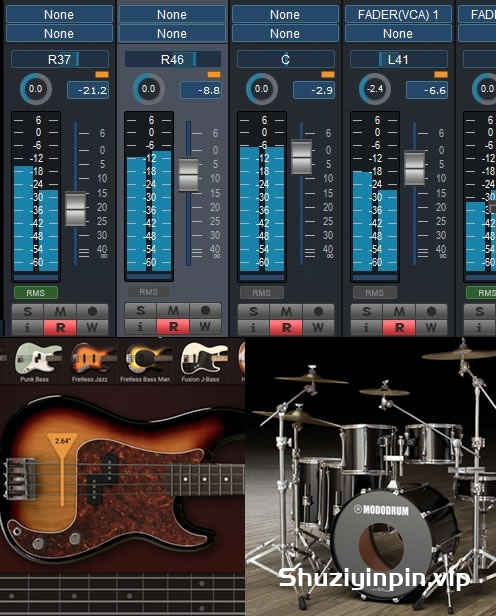
Task: Open top None dropdown on C channel
Action: [x=285, y=15]
